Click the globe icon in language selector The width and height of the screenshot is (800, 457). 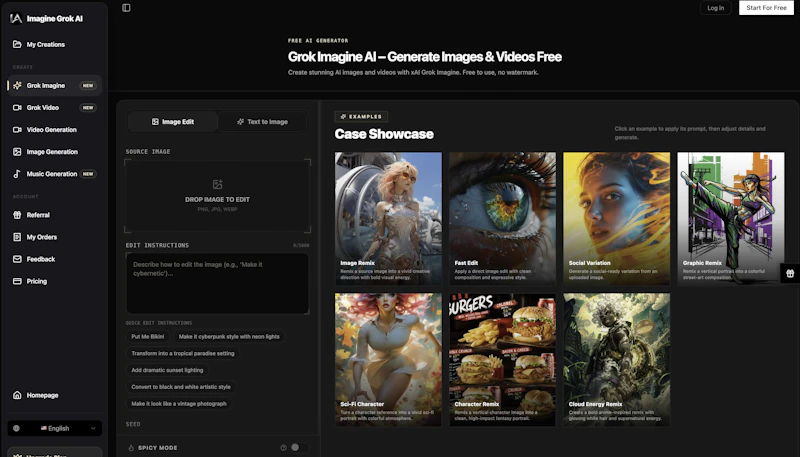pyautogui.click(x=16, y=428)
